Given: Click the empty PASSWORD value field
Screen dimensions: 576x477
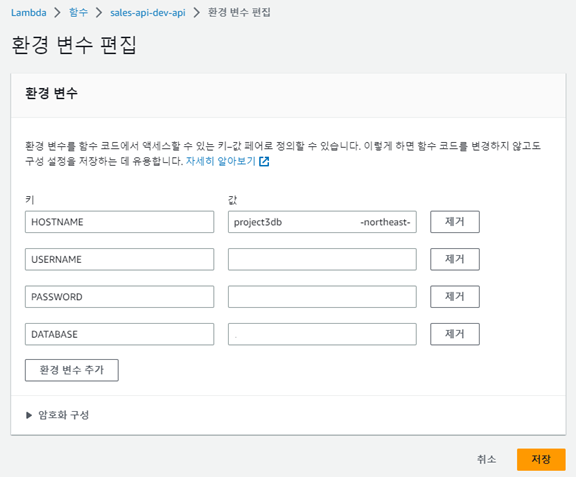Looking at the screenshot, I should (x=322, y=297).
